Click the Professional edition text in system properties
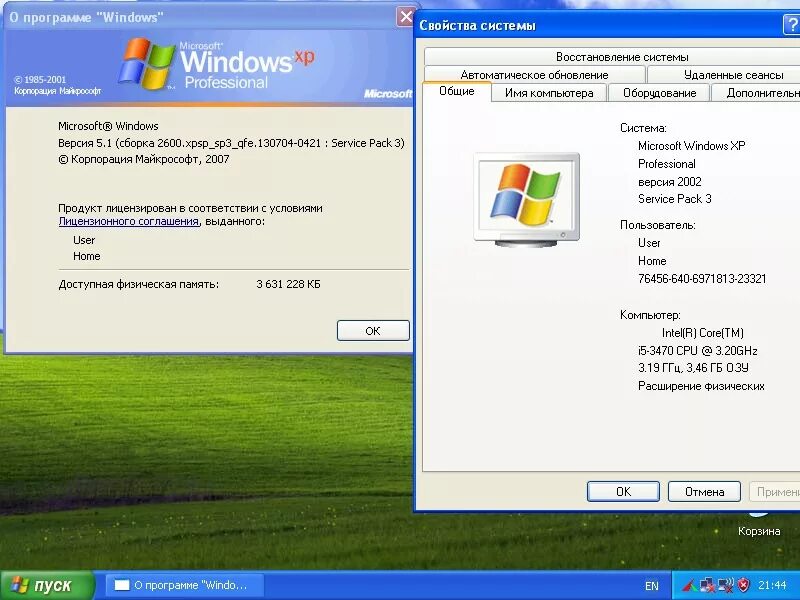 pyautogui.click(x=666, y=164)
